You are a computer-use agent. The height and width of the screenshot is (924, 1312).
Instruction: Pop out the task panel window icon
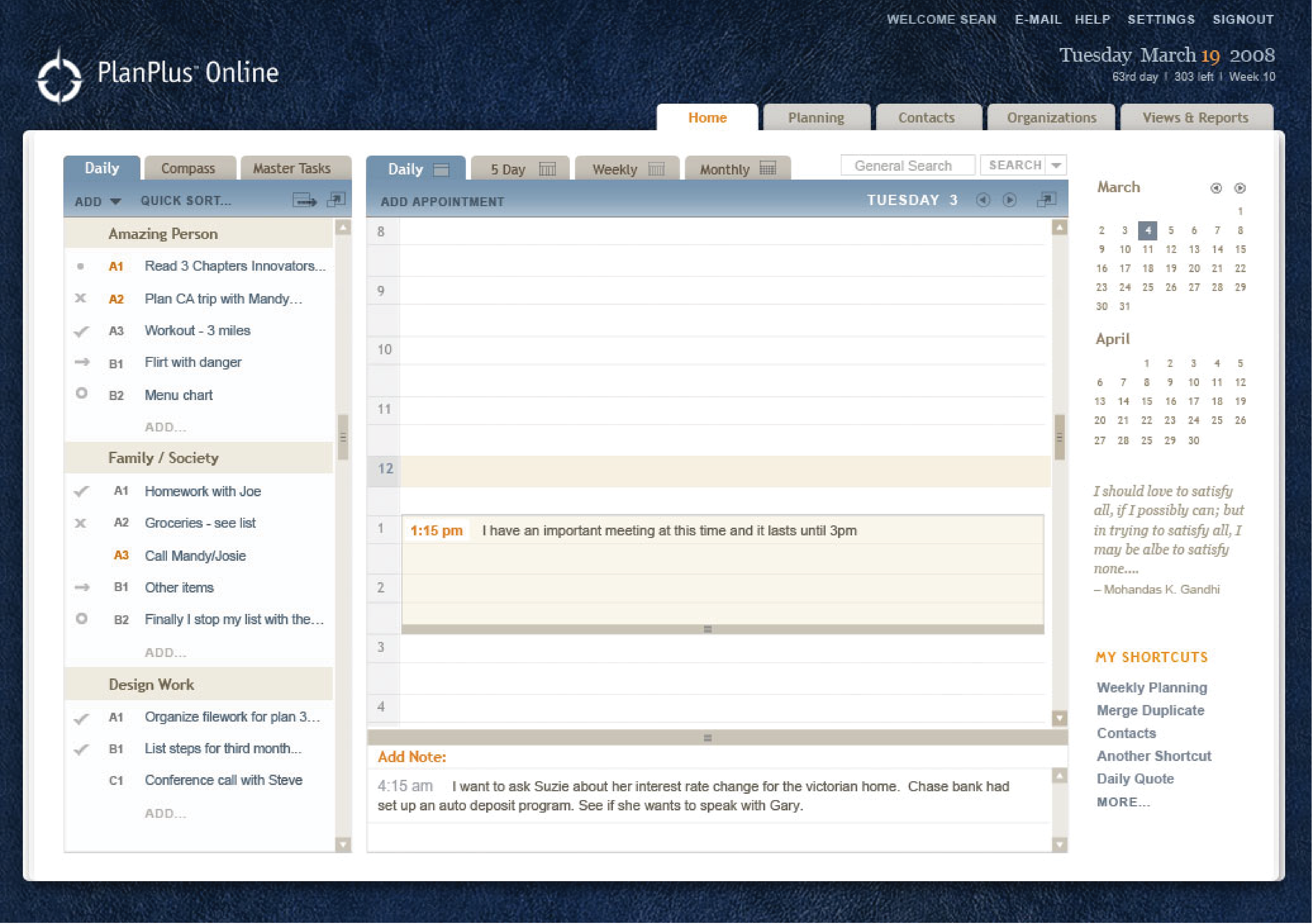pos(336,200)
